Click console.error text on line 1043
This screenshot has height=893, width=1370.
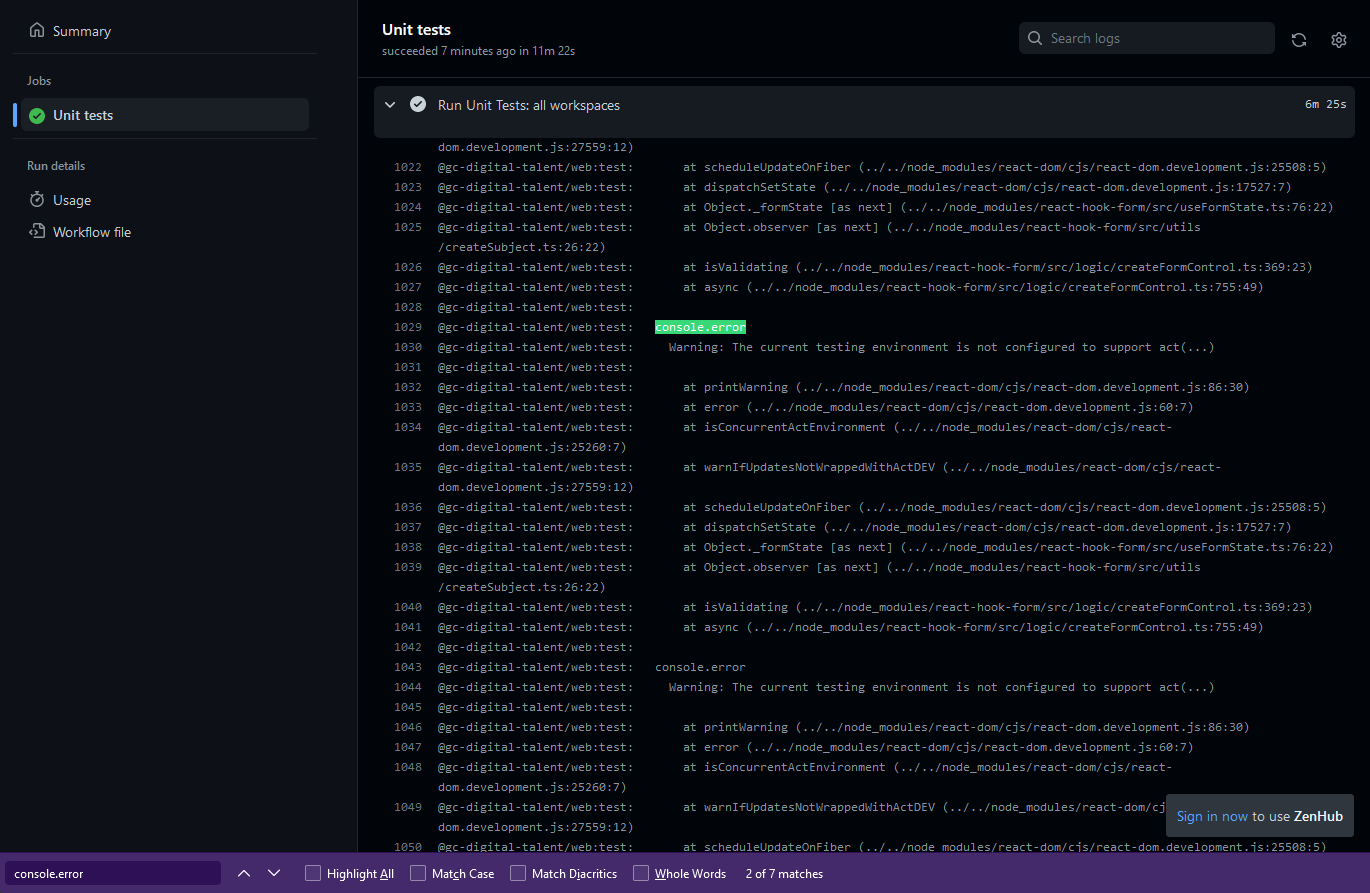pyautogui.click(x=700, y=667)
